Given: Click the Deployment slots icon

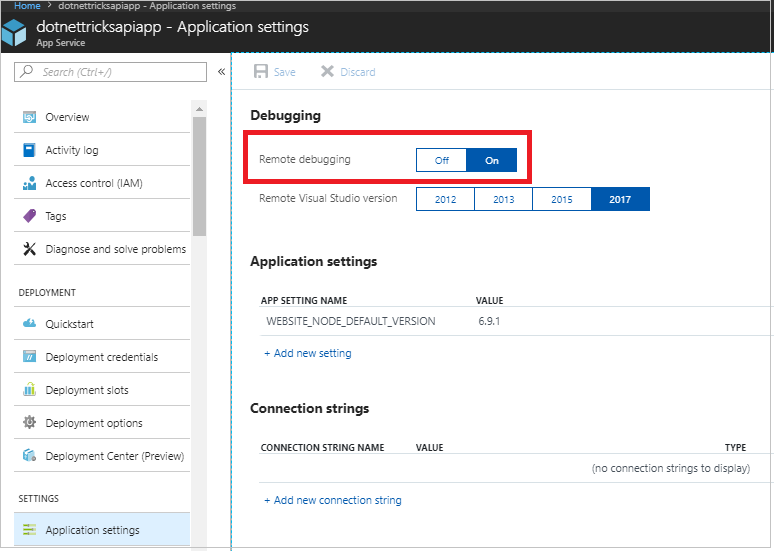Looking at the screenshot, I should click(28, 390).
